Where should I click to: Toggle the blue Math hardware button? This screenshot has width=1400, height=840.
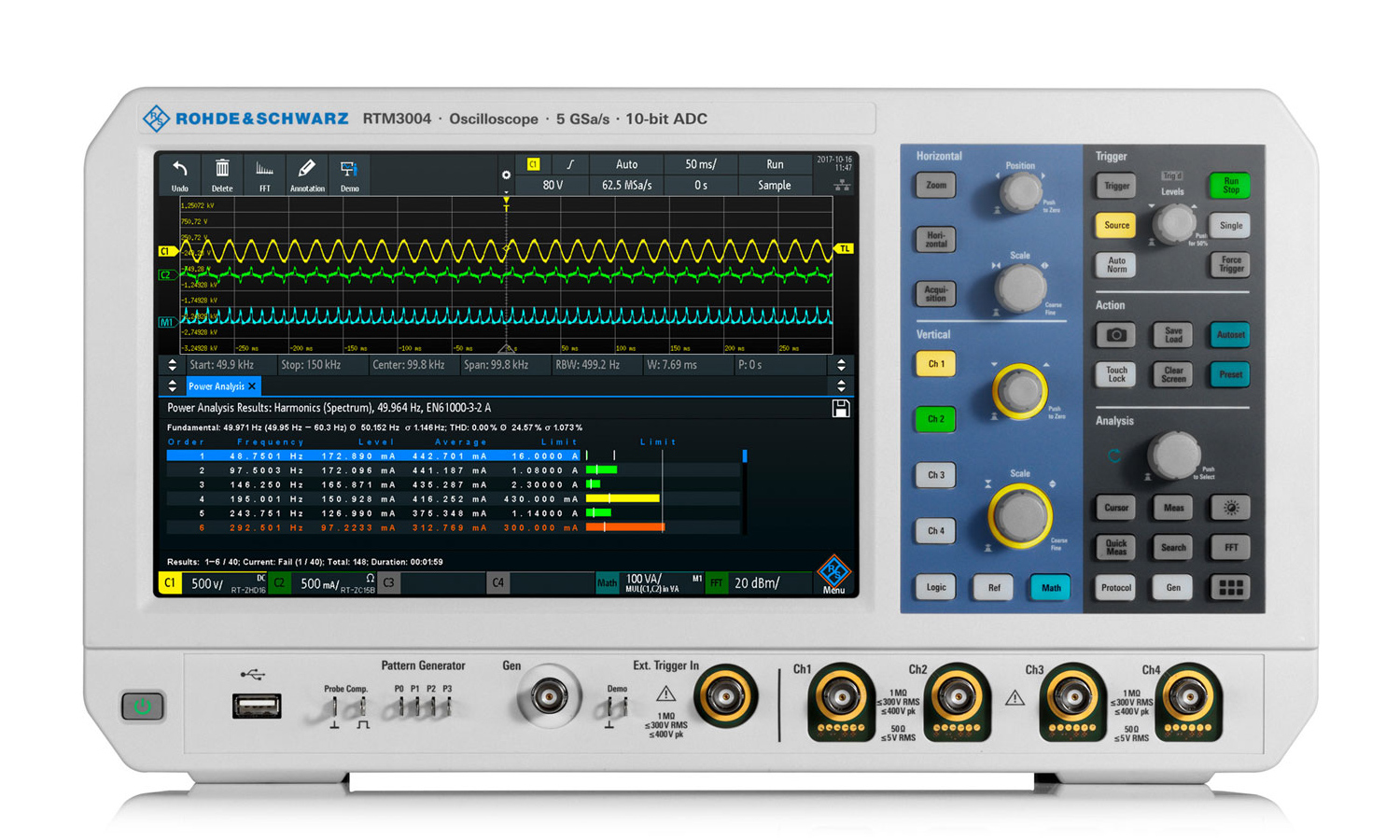[1050, 587]
